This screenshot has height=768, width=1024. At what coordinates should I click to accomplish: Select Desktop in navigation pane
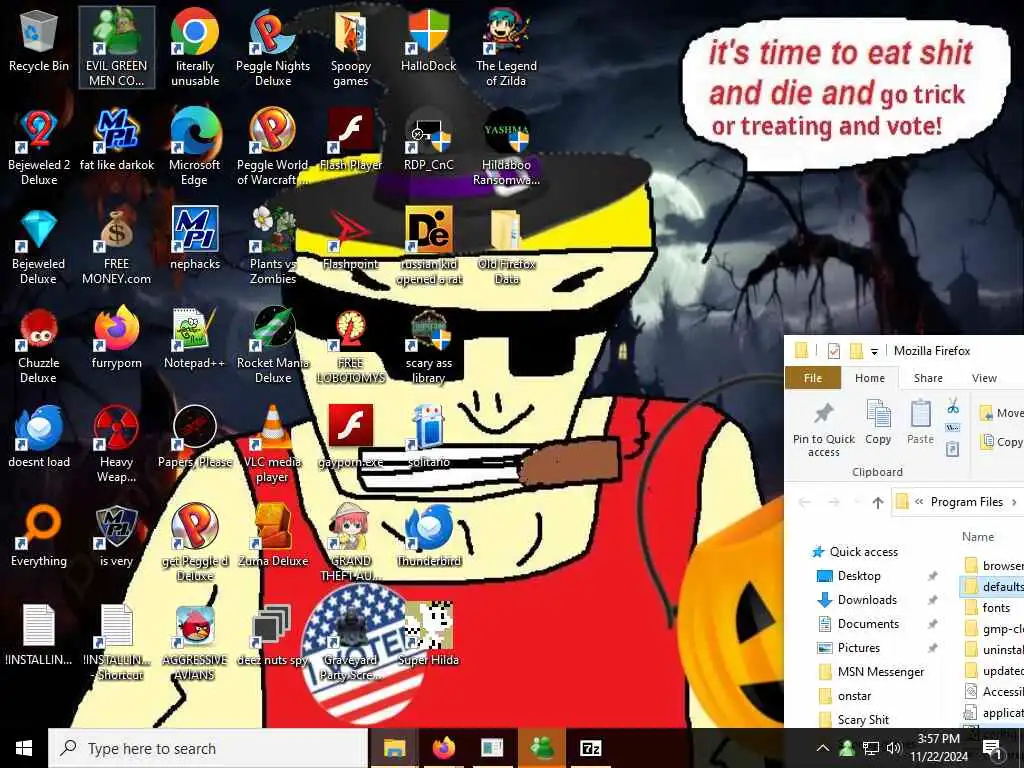click(x=849, y=576)
